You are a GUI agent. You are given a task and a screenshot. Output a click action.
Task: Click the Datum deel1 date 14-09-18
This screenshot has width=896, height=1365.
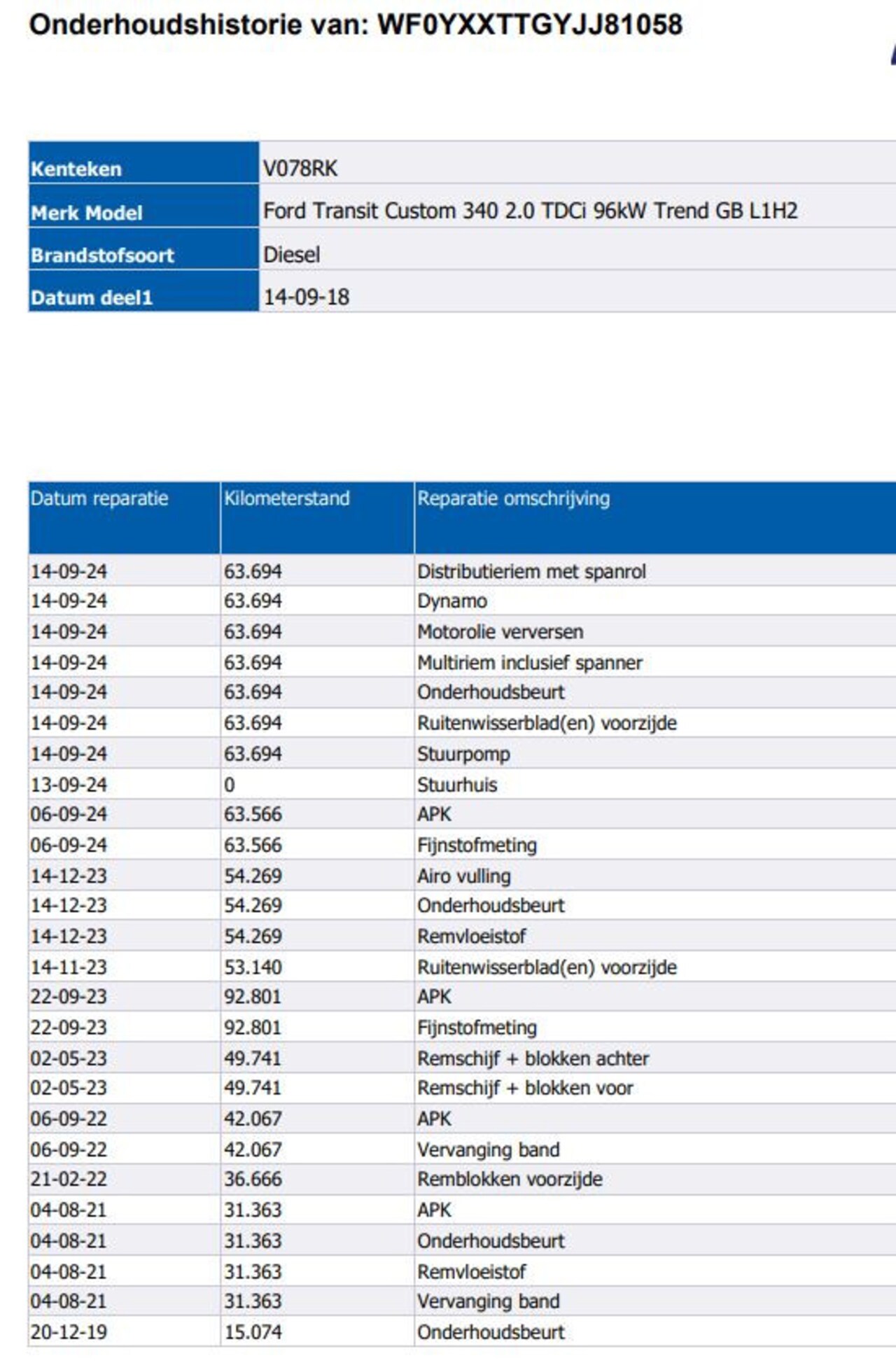[x=306, y=297]
